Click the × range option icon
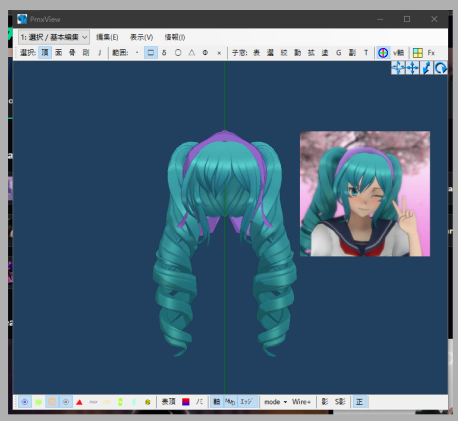This screenshot has height=421, width=458. point(219,53)
